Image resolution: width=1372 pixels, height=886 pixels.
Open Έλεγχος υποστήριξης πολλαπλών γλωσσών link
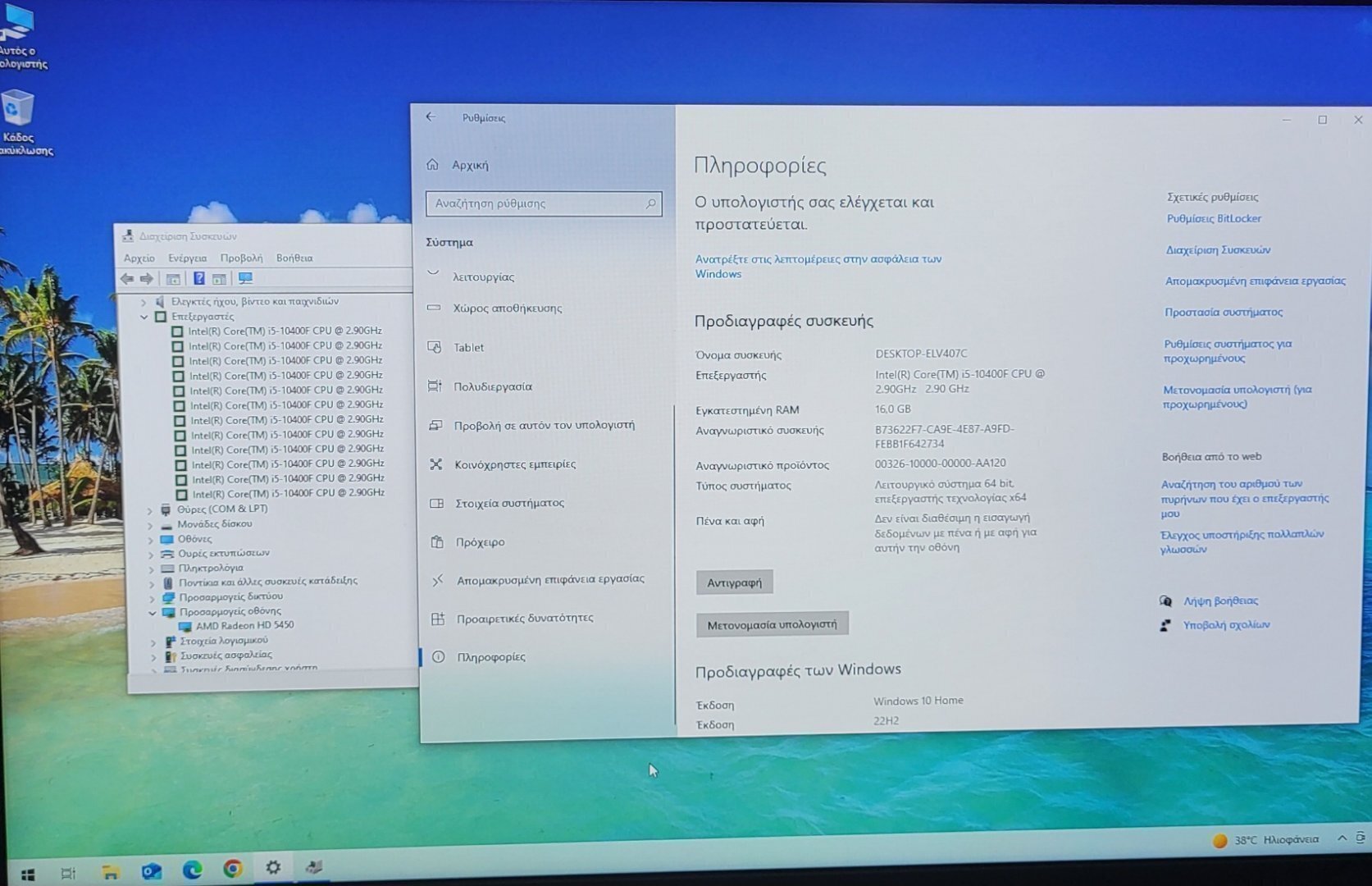1242,541
